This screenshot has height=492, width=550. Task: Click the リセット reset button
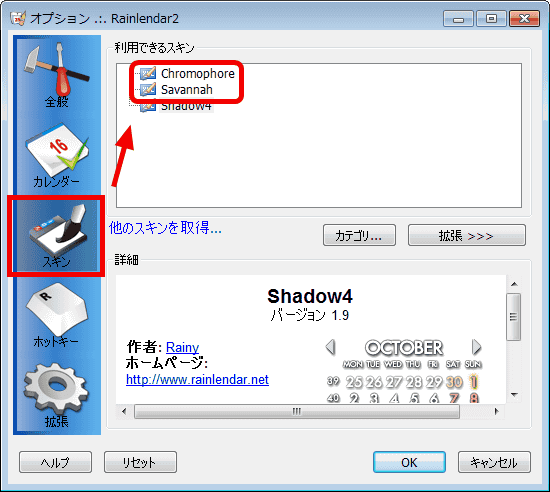[140, 462]
